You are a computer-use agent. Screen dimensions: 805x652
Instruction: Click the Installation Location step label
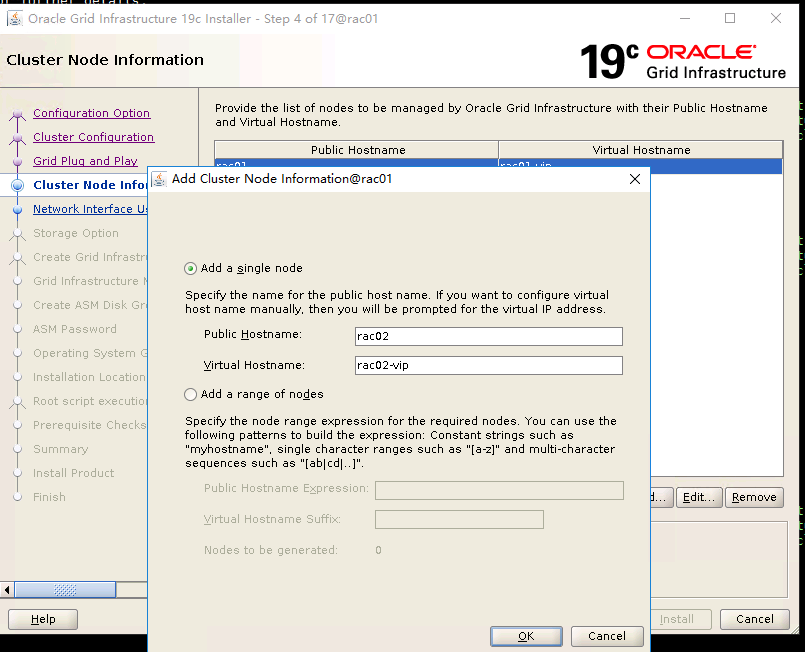pos(90,377)
